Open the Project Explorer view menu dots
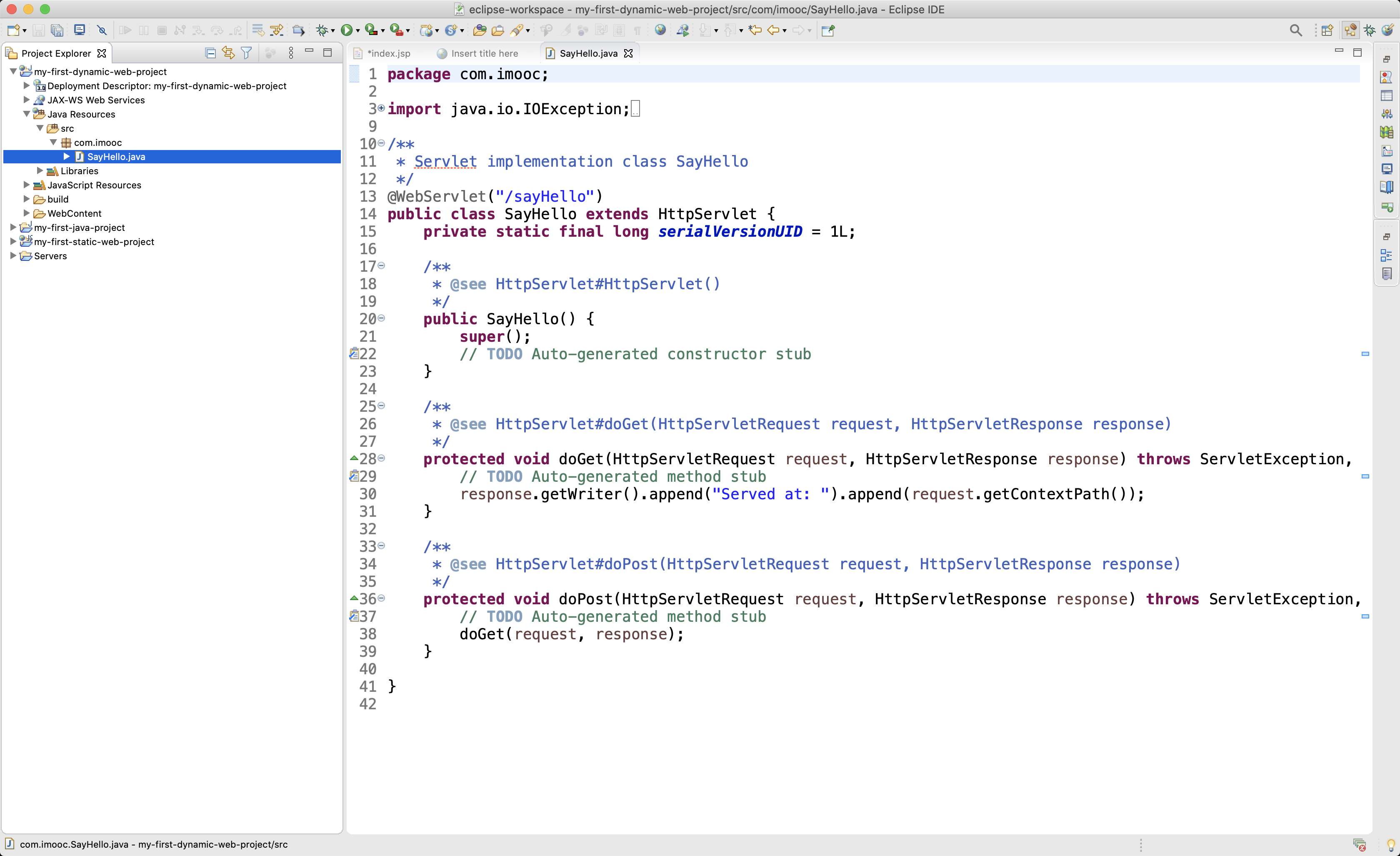The height and width of the screenshot is (856, 1400). point(291,53)
